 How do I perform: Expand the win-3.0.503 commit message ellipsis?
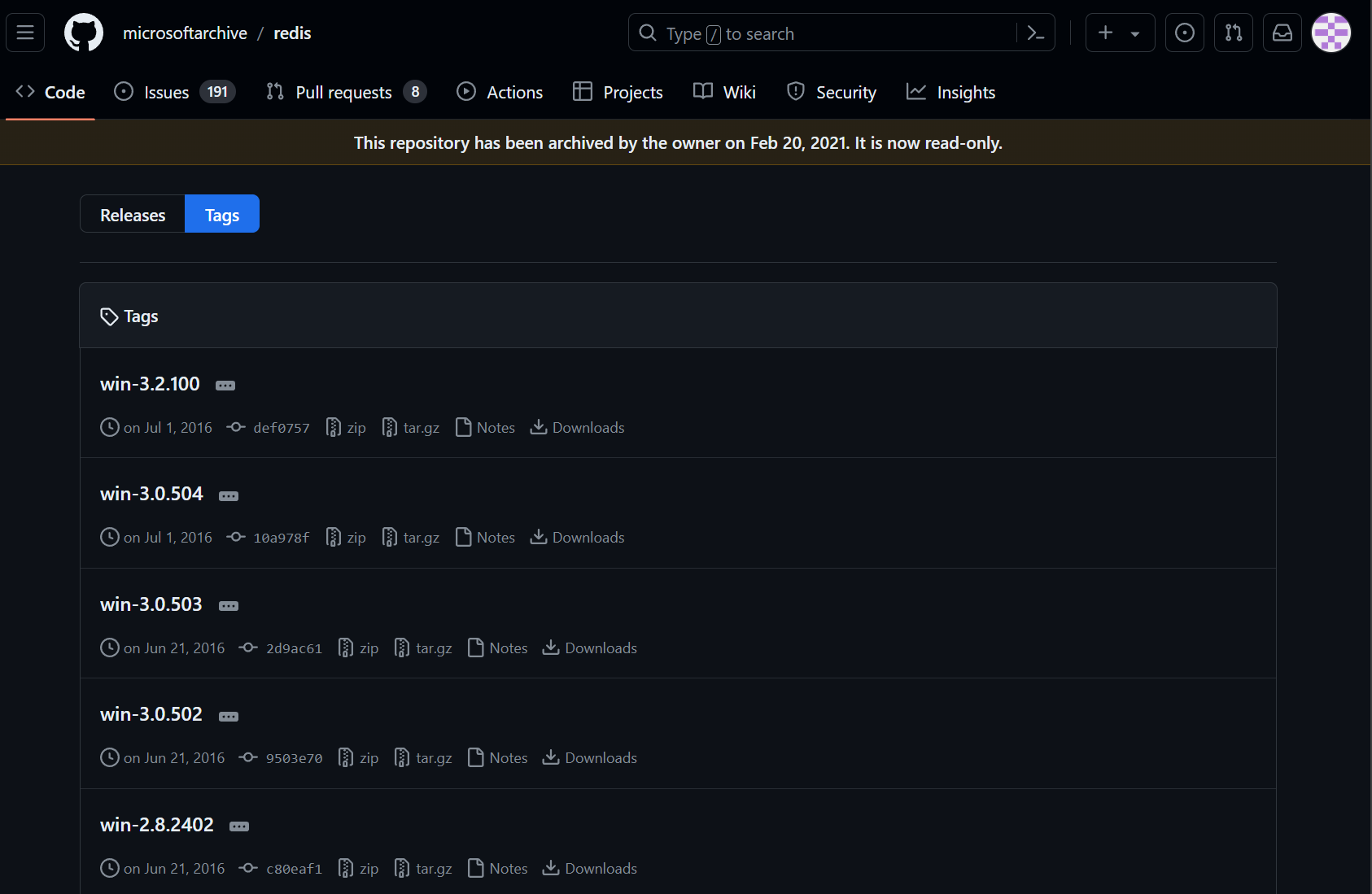pos(229,606)
